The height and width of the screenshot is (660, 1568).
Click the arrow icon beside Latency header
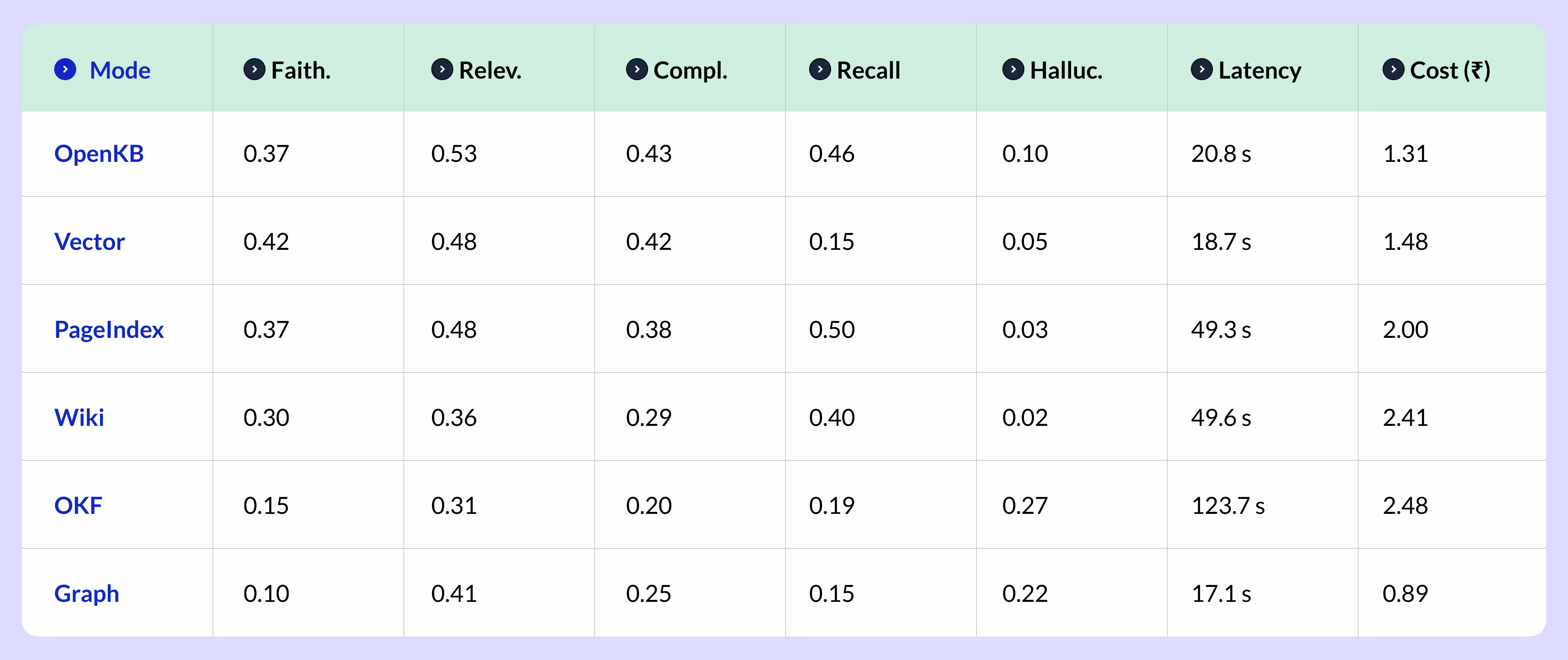coord(1202,70)
